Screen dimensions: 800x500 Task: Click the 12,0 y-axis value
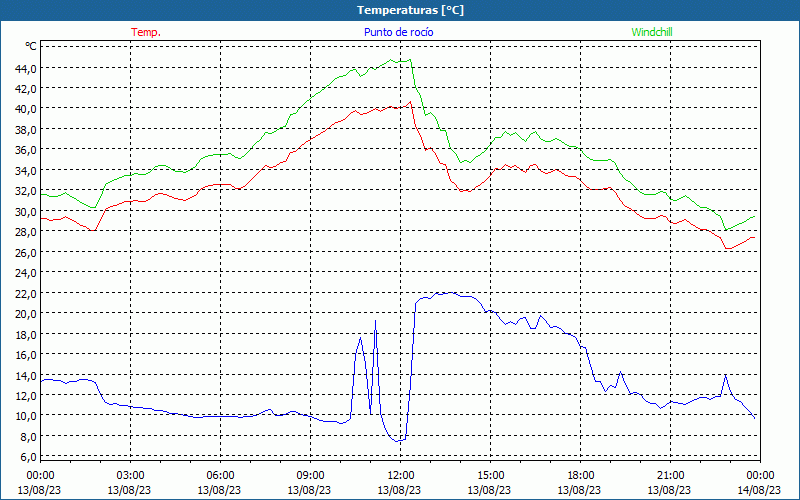click(26, 395)
